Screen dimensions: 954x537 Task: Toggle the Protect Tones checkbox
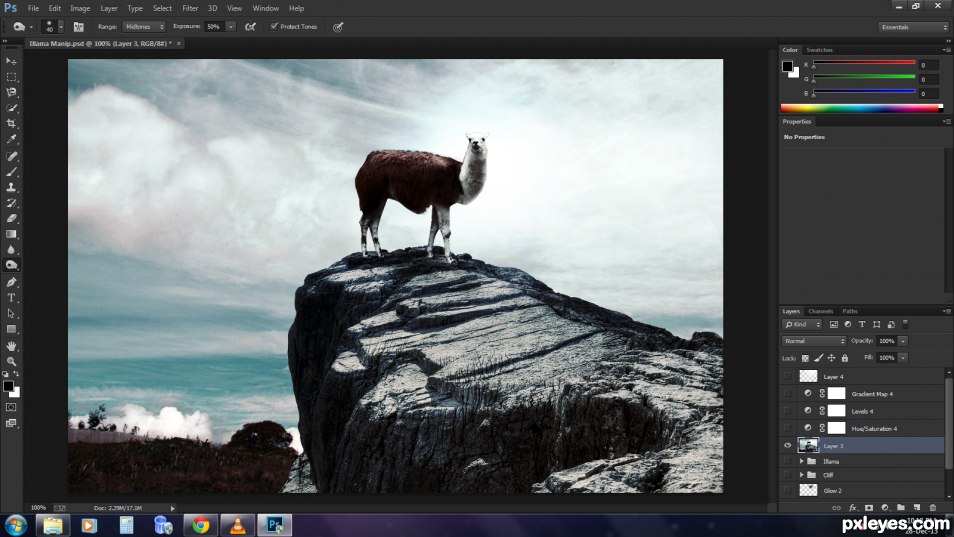pos(274,26)
